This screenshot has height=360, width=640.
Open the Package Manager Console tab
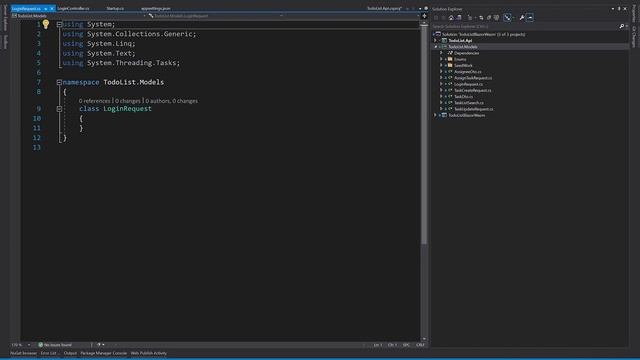[x=104, y=353]
